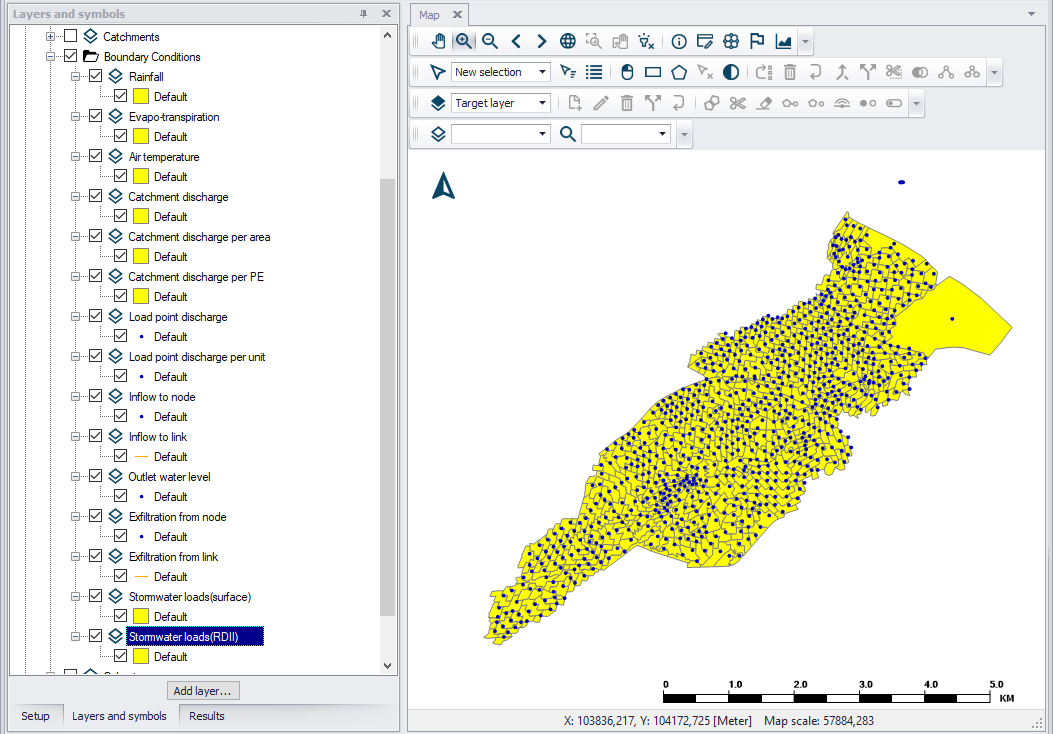Click the grid table tool icon

point(731,42)
